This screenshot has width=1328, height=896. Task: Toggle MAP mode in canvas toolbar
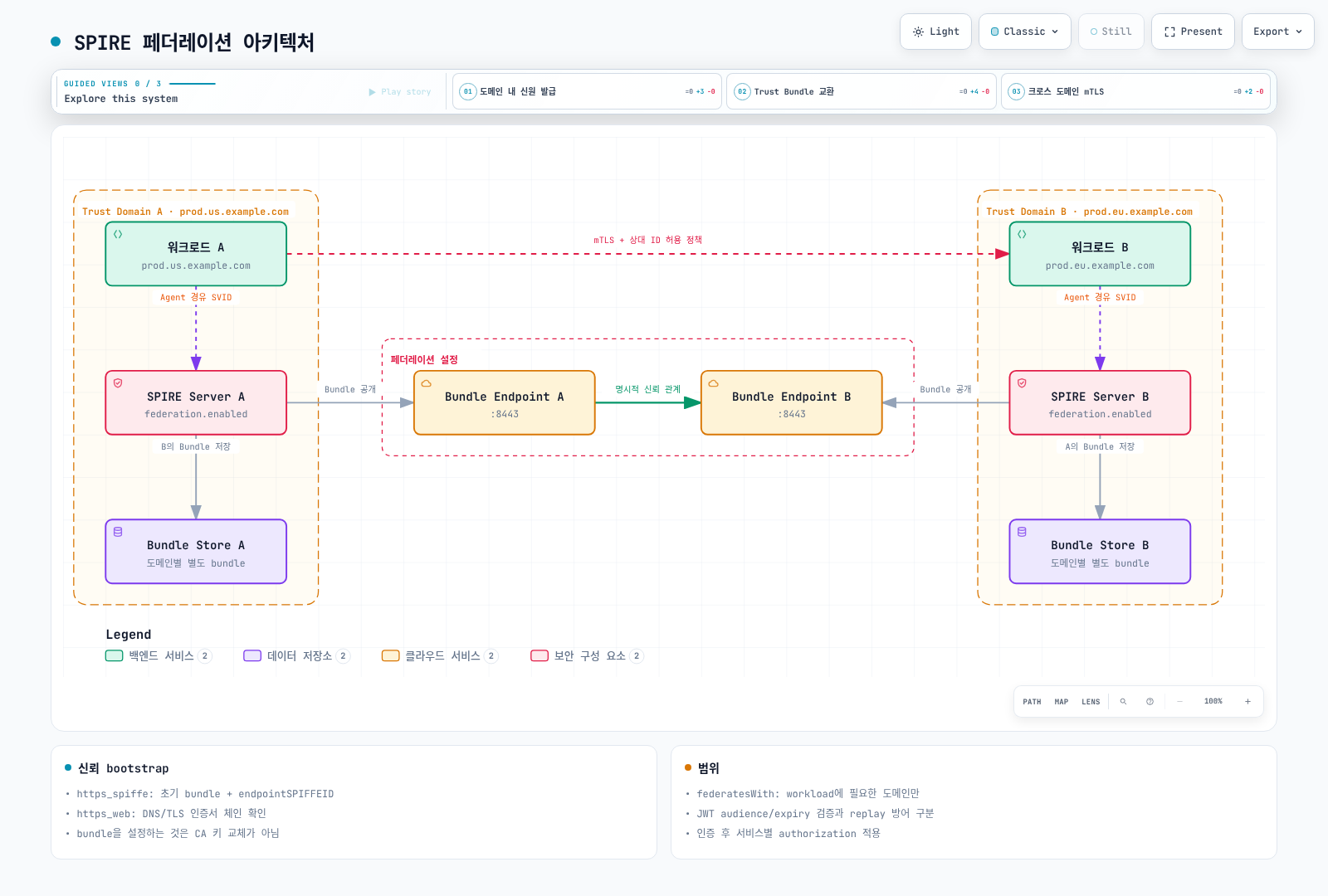pyautogui.click(x=1062, y=702)
